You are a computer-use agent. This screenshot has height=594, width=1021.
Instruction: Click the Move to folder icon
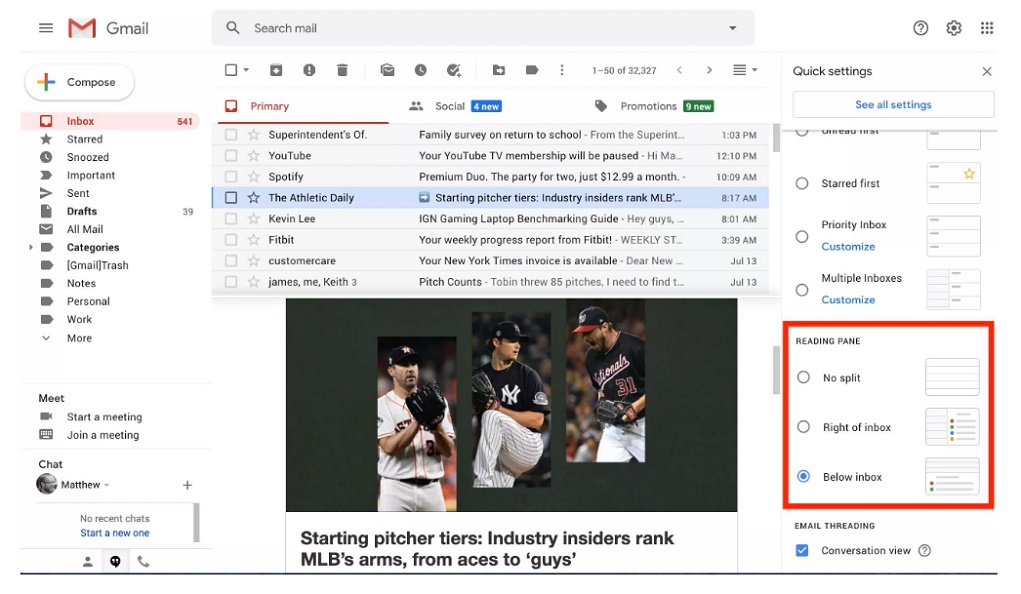[499, 70]
